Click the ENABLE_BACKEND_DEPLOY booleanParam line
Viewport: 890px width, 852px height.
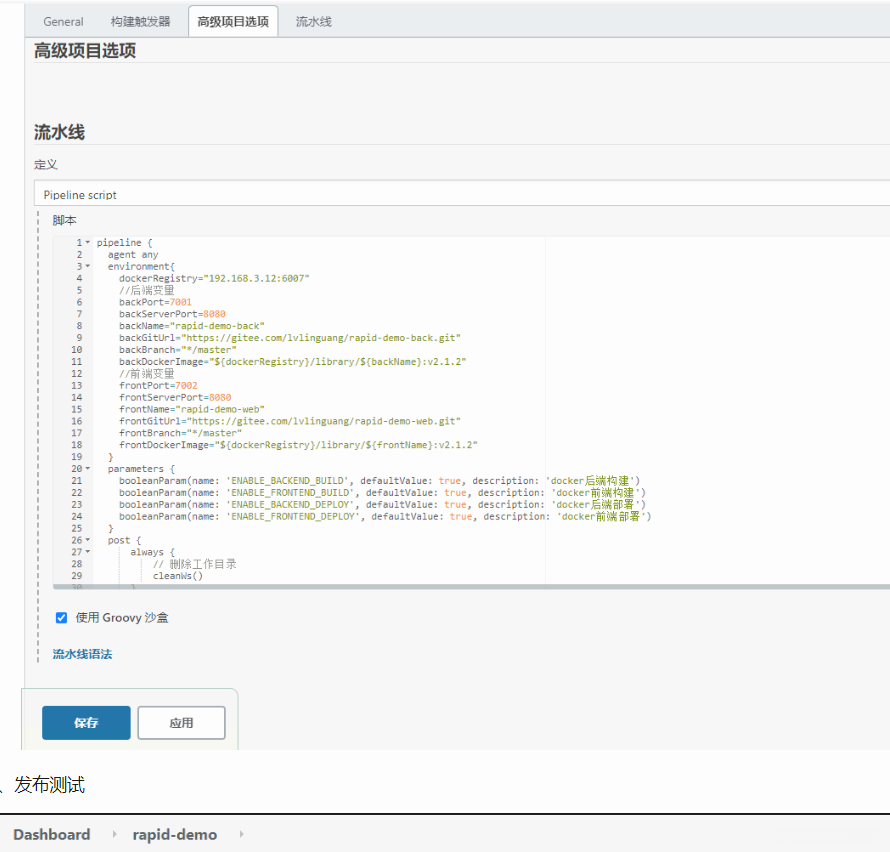pos(382,505)
